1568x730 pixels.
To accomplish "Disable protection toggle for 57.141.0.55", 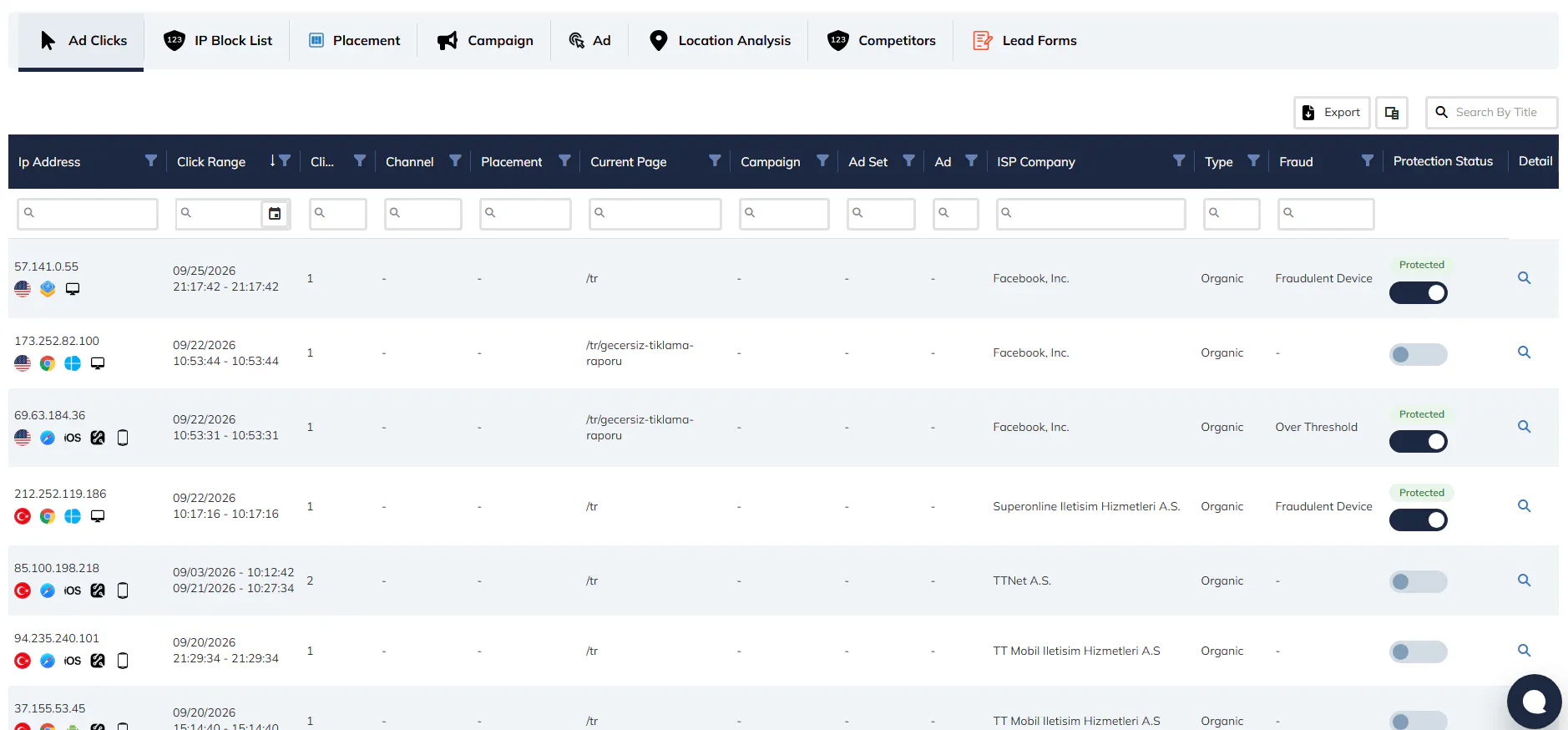I will coord(1418,293).
